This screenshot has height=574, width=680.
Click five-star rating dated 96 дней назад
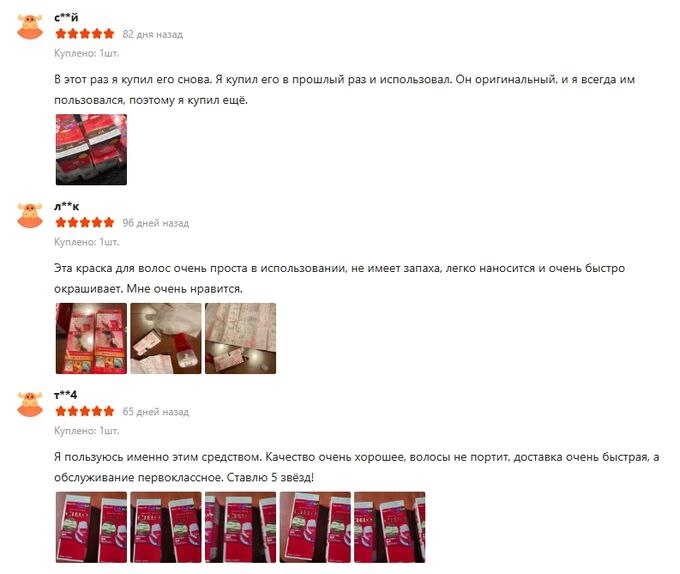coord(85,223)
